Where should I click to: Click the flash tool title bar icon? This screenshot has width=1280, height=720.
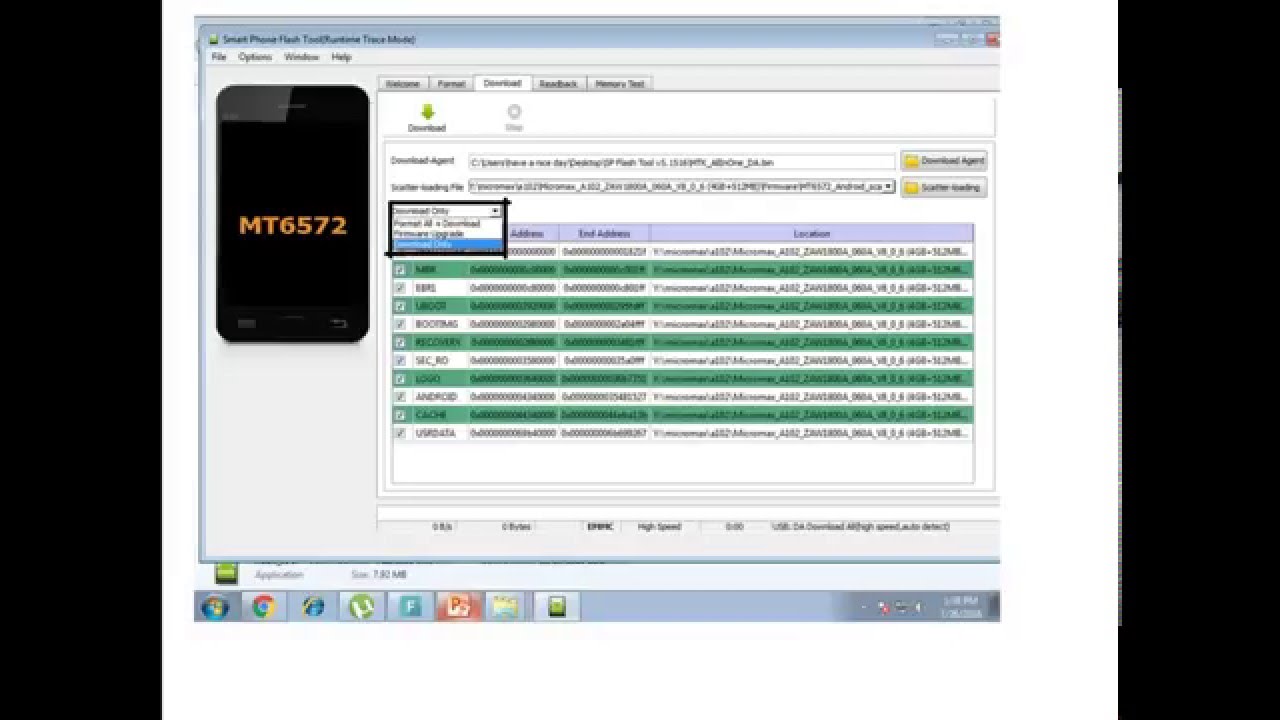click(x=213, y=39)
